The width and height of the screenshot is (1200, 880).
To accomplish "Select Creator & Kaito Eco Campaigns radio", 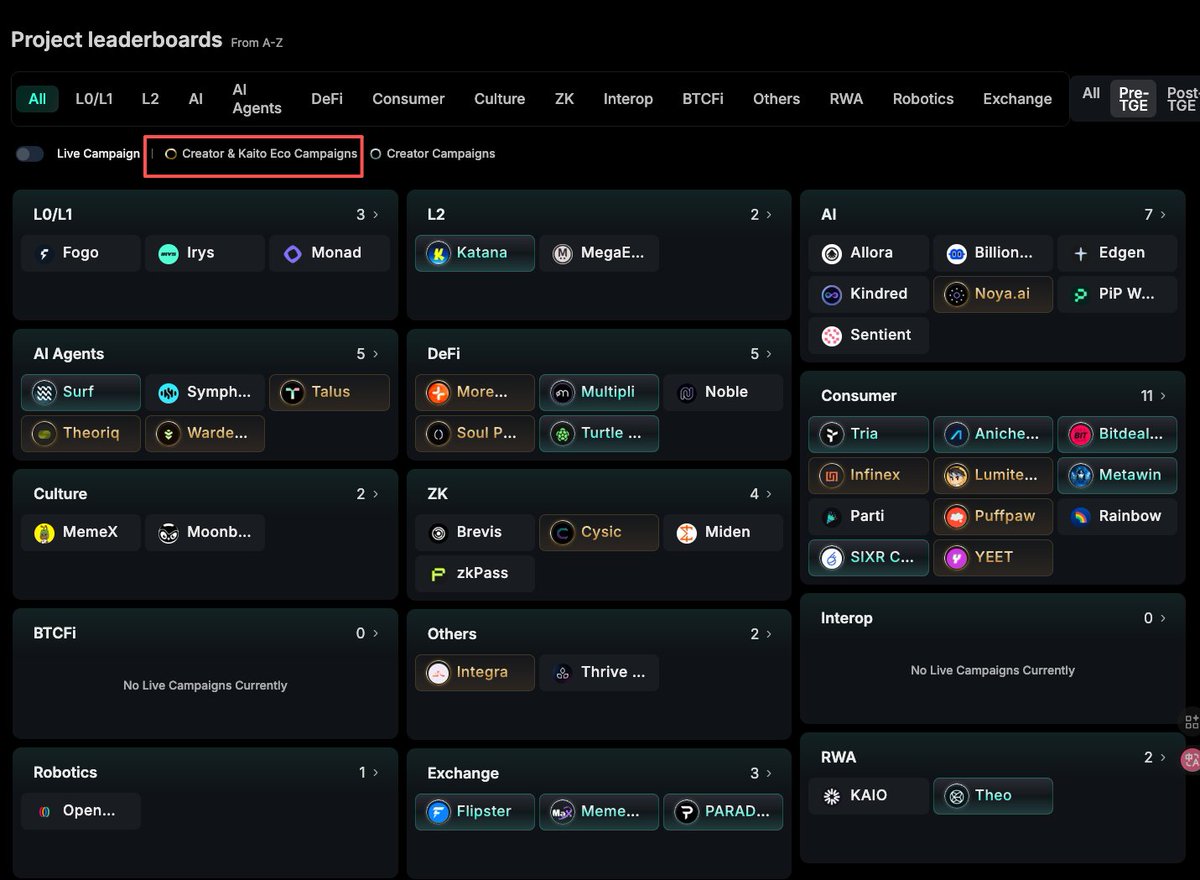I will coord(171,154).
